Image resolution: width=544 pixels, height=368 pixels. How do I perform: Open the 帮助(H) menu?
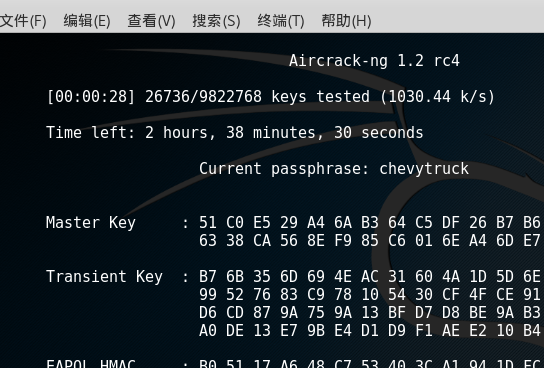point(346,21)
